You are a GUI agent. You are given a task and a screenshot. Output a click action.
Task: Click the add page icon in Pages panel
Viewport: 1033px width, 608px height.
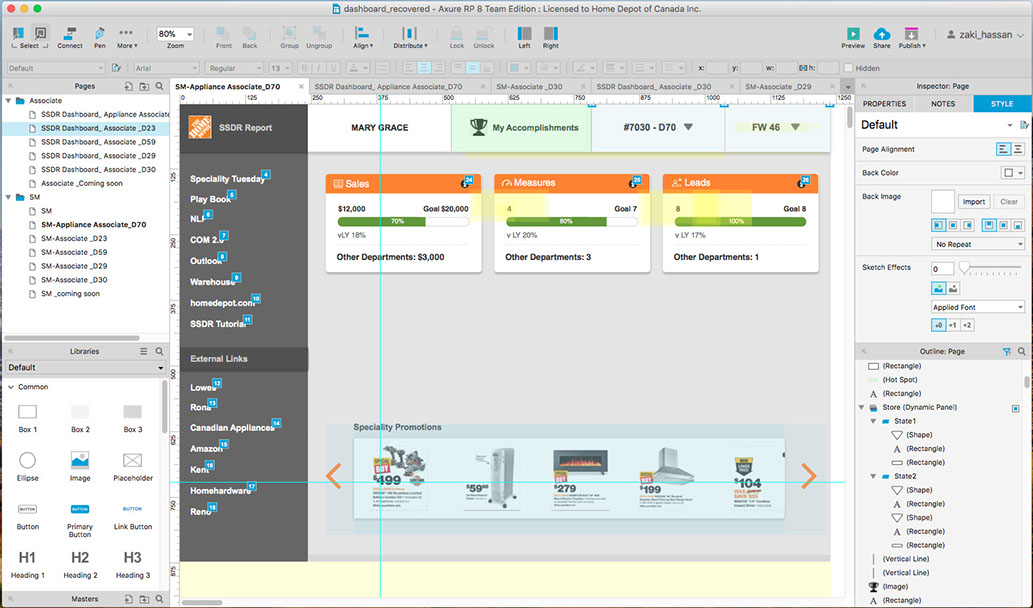click(x=128, y=87)
